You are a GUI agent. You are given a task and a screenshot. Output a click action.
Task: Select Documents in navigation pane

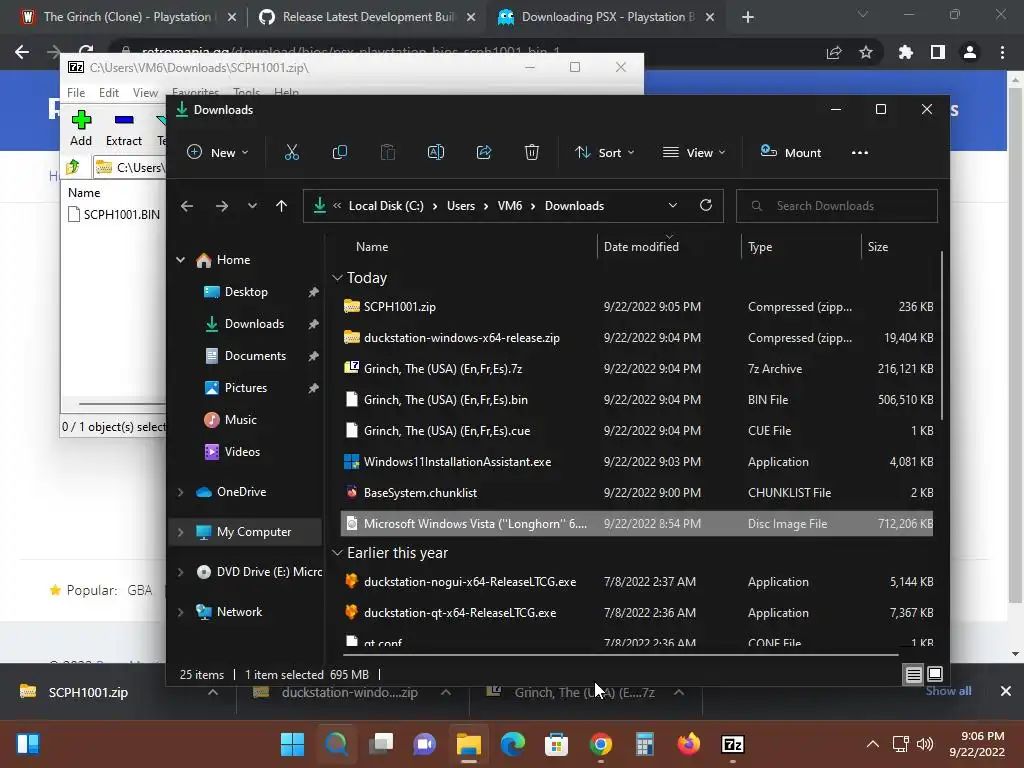coord(255,356)
